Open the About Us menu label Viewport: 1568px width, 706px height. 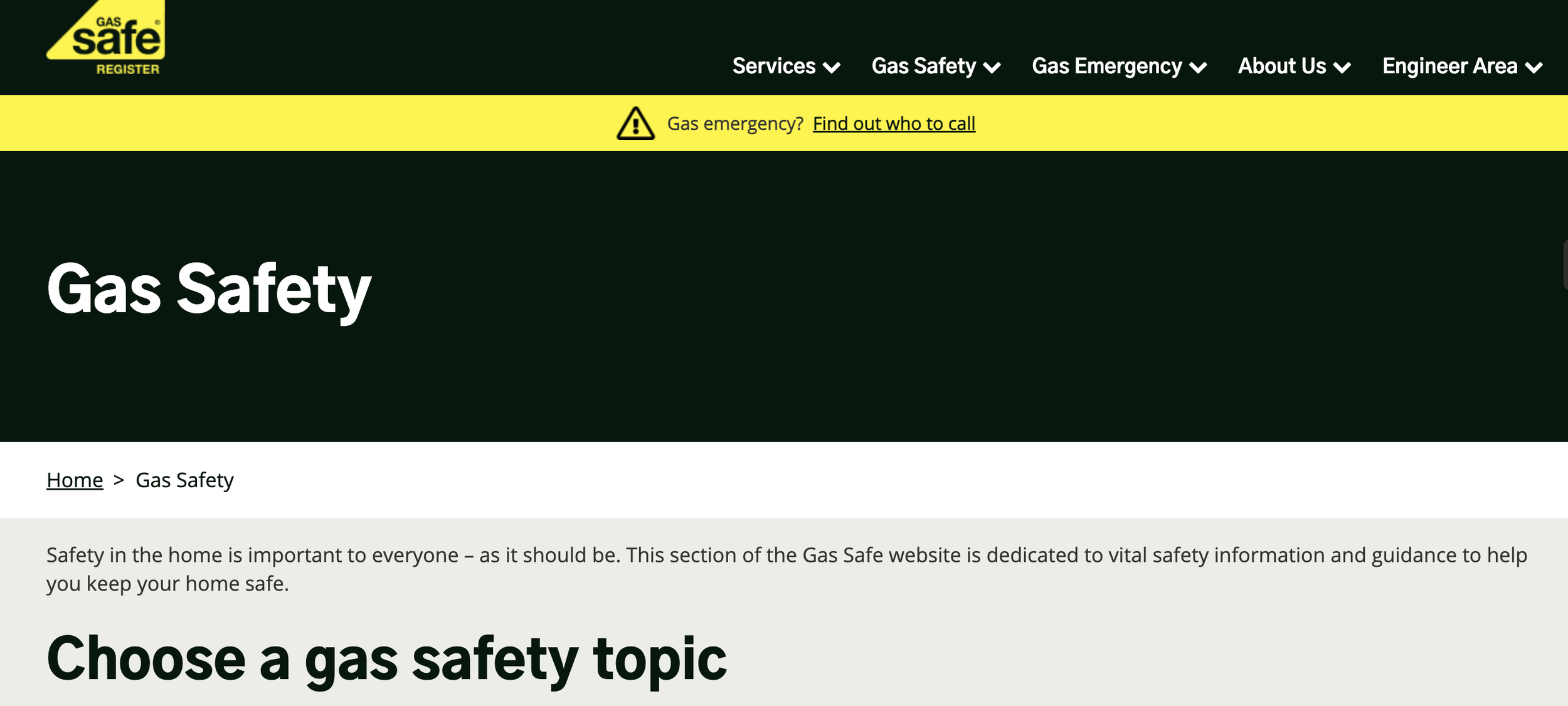1282,66
